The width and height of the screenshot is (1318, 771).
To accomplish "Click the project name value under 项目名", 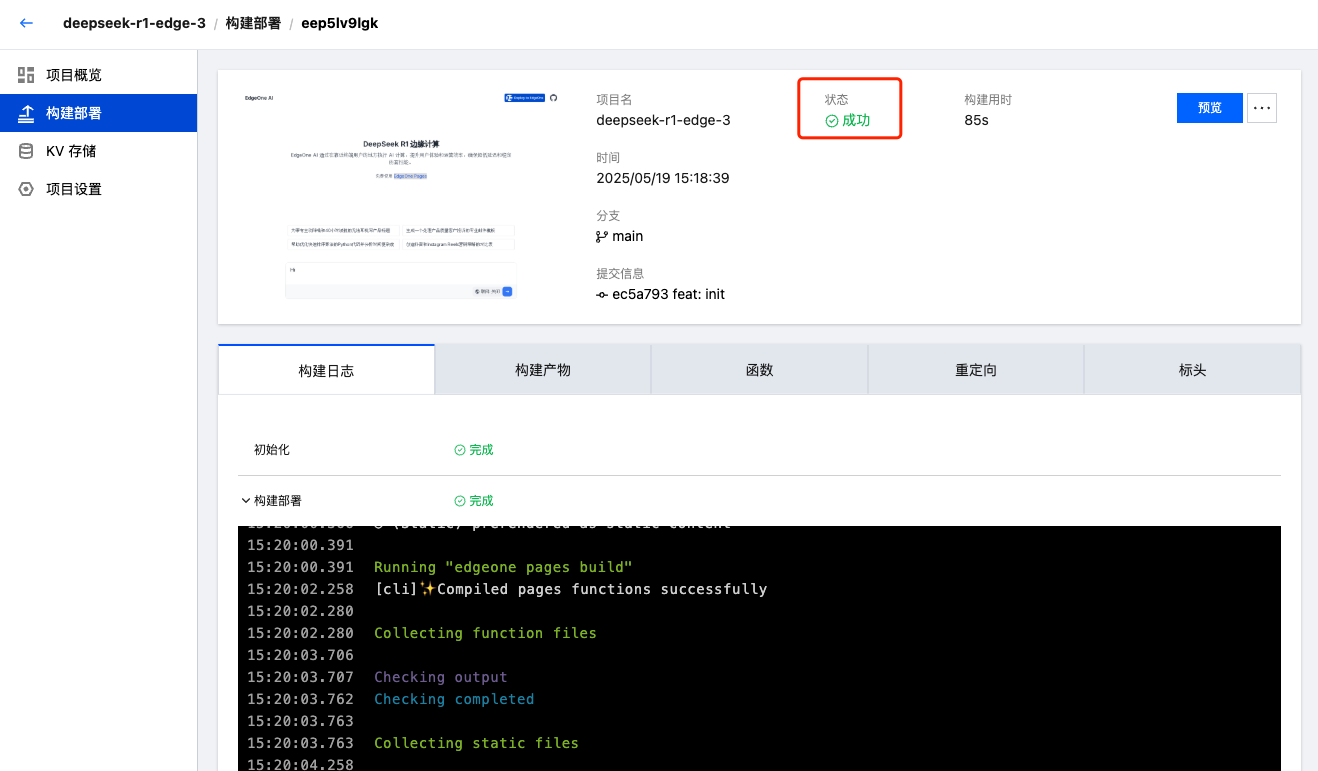I will [663, 120].
